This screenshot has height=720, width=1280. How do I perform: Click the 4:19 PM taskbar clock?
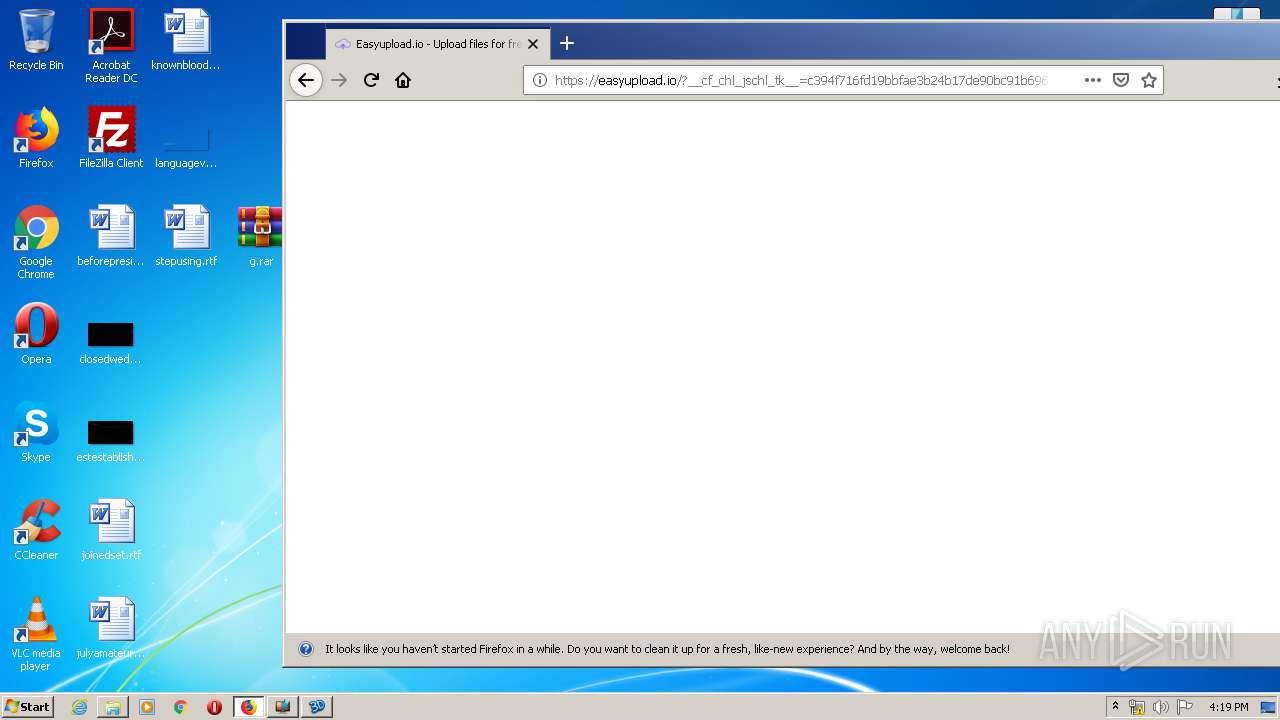pos(1228,707)
